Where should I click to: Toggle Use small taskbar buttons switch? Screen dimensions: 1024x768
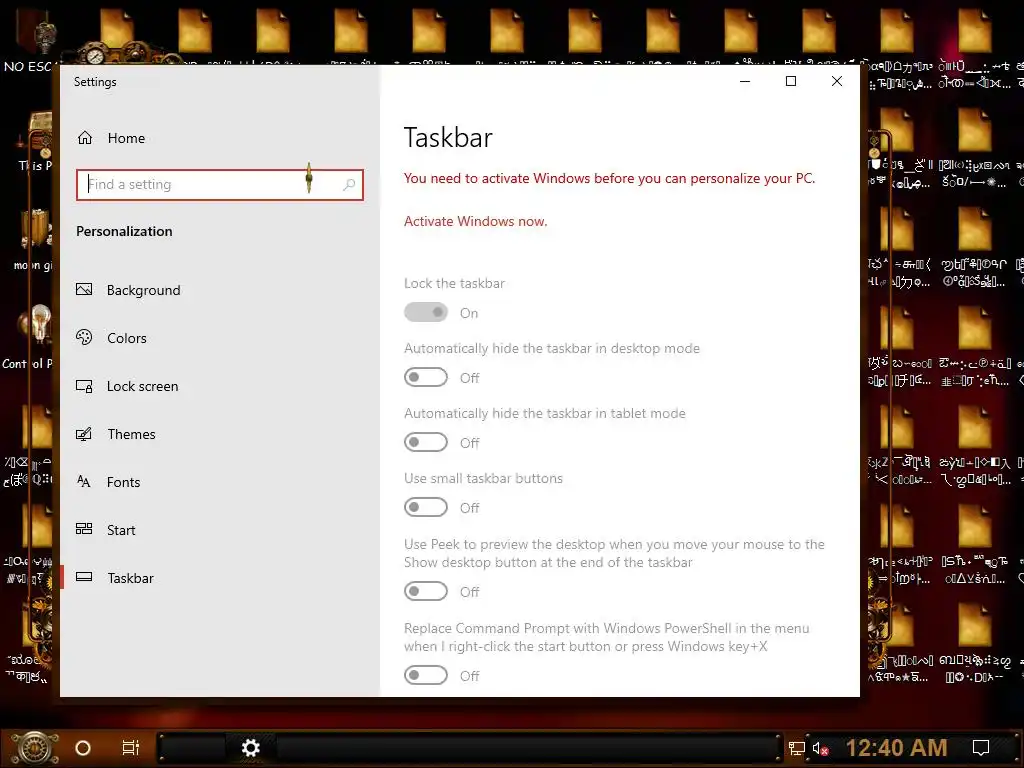(x=426, y=507)
